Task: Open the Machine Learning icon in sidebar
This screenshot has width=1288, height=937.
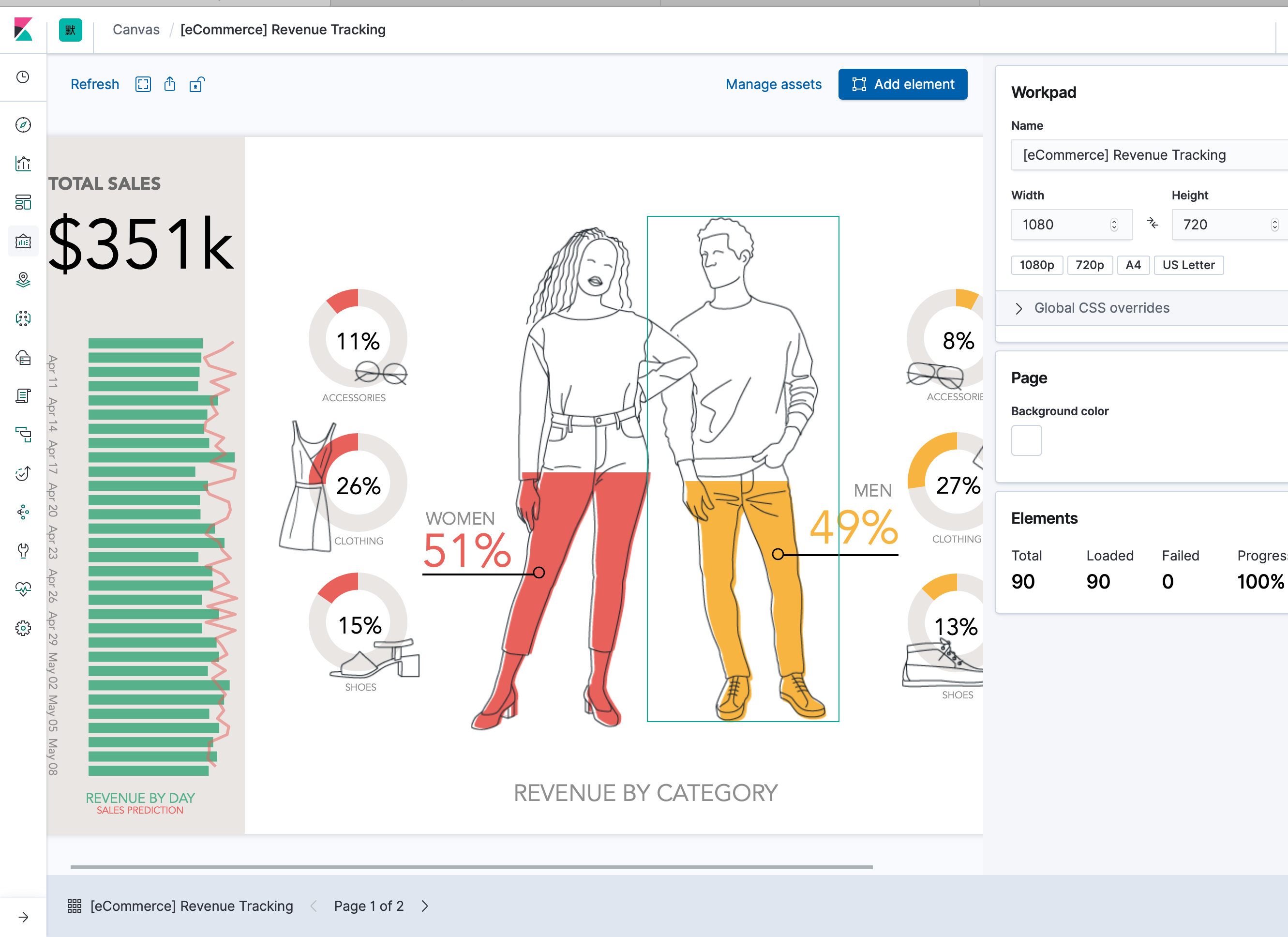Action: click(x=23, y=318)
